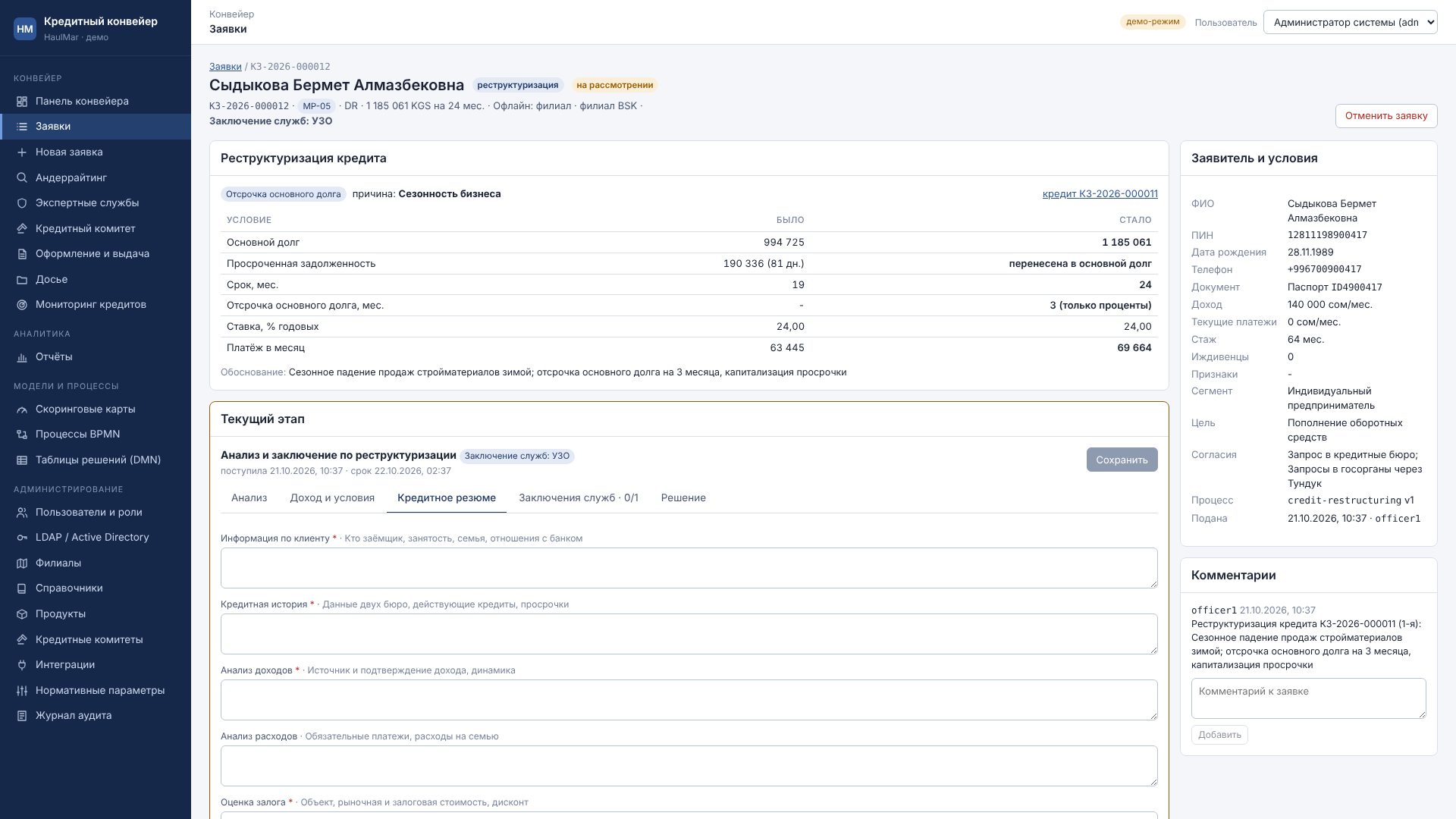Viewport: 1456px width, 819px height.
Task: Click the Новая заявка plus icon
Action: 22,152
